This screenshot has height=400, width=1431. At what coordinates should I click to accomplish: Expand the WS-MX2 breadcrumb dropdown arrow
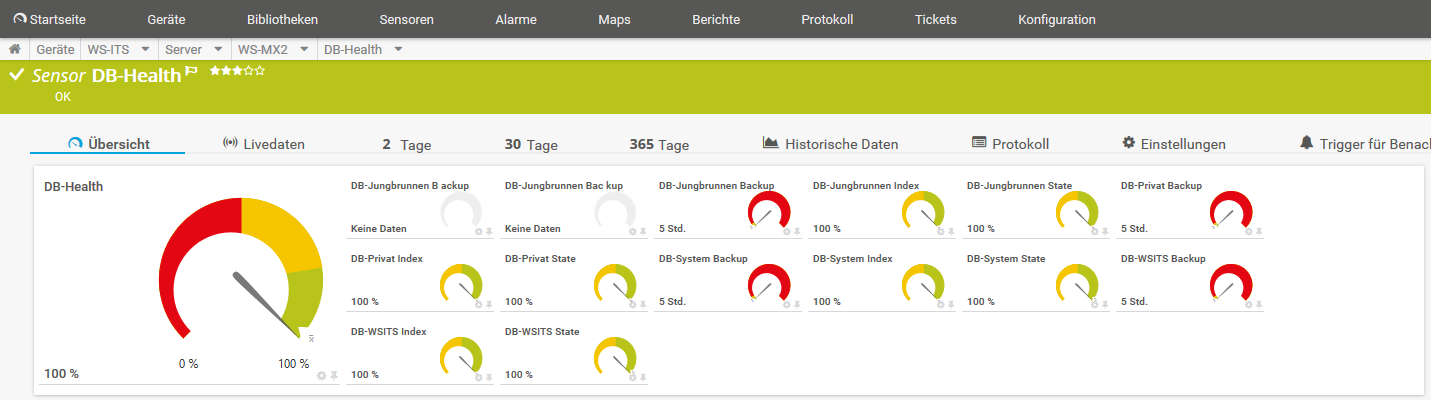(x=305, y=49)
